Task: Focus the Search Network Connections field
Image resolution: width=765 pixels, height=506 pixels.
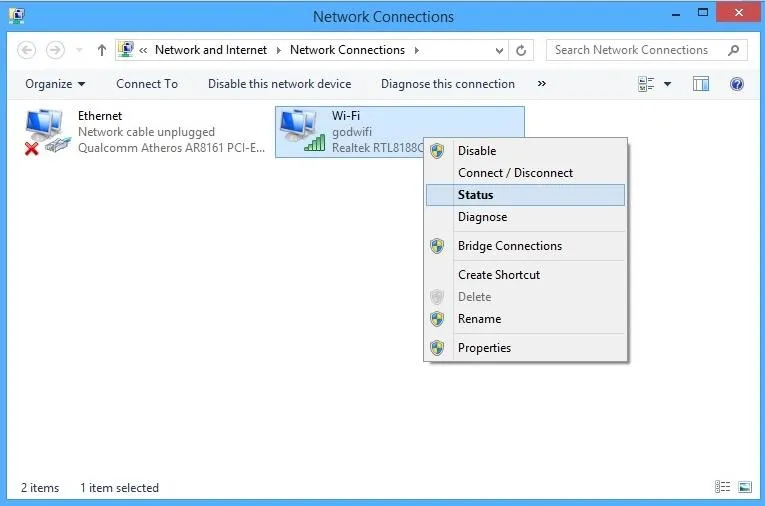Action: pyautogui.click(x=646, y=50)
